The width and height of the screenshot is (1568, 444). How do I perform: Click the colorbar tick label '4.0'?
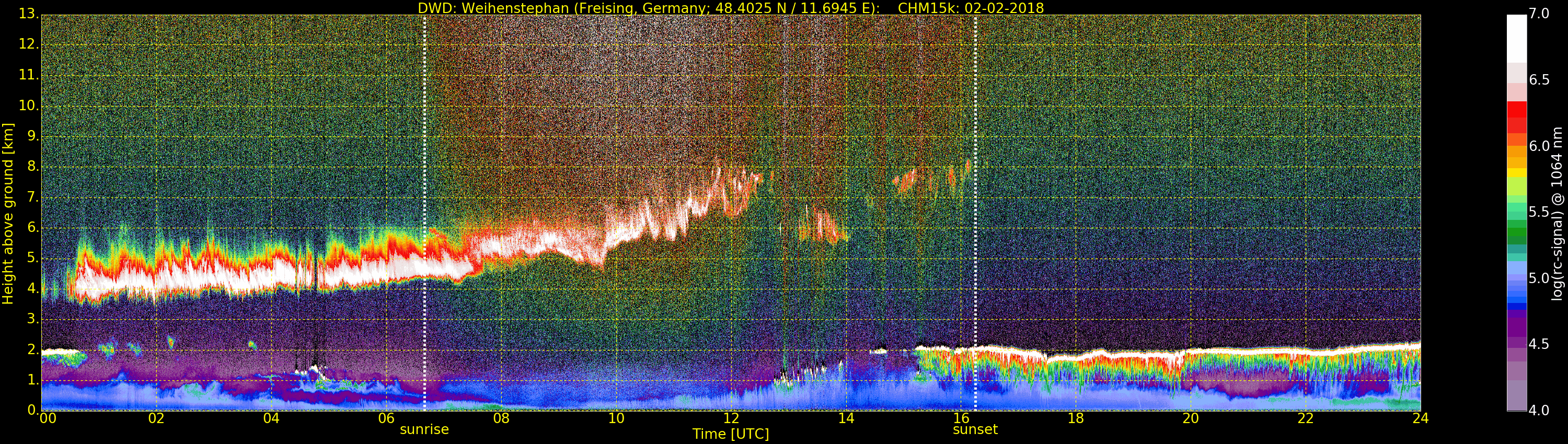tap(1539, 411)
